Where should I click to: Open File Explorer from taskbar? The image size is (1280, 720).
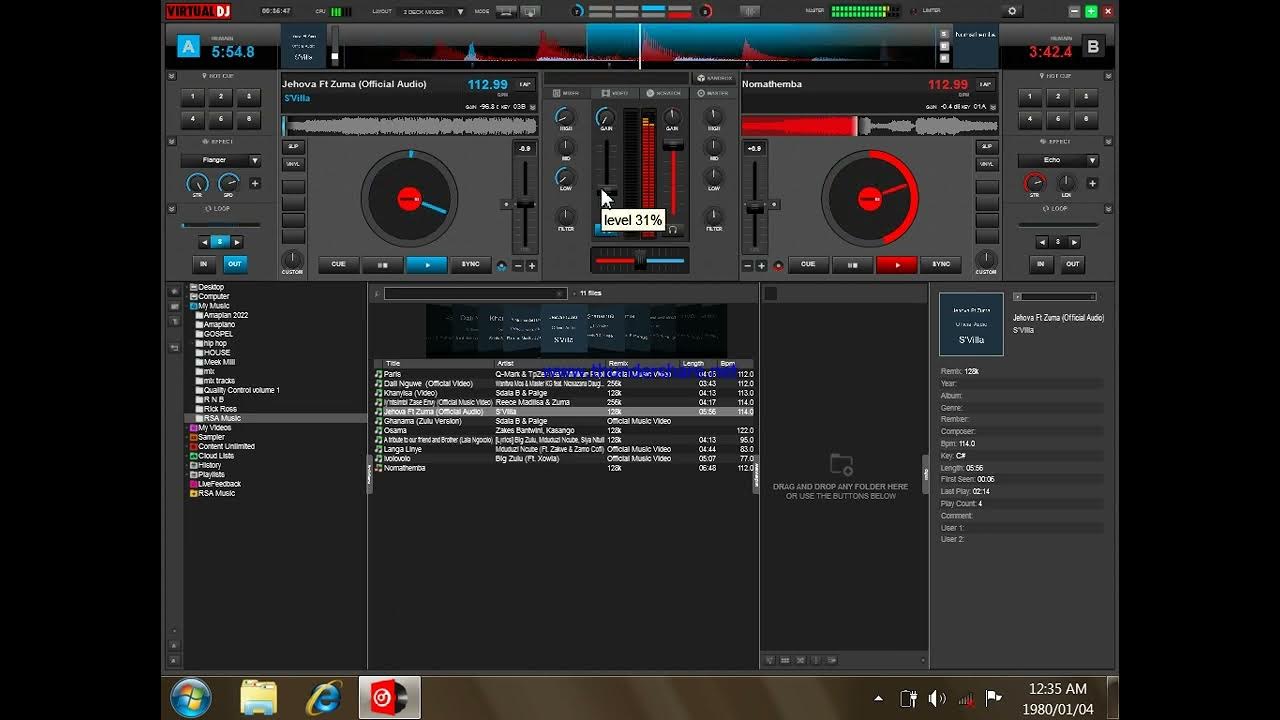[259, 697]
